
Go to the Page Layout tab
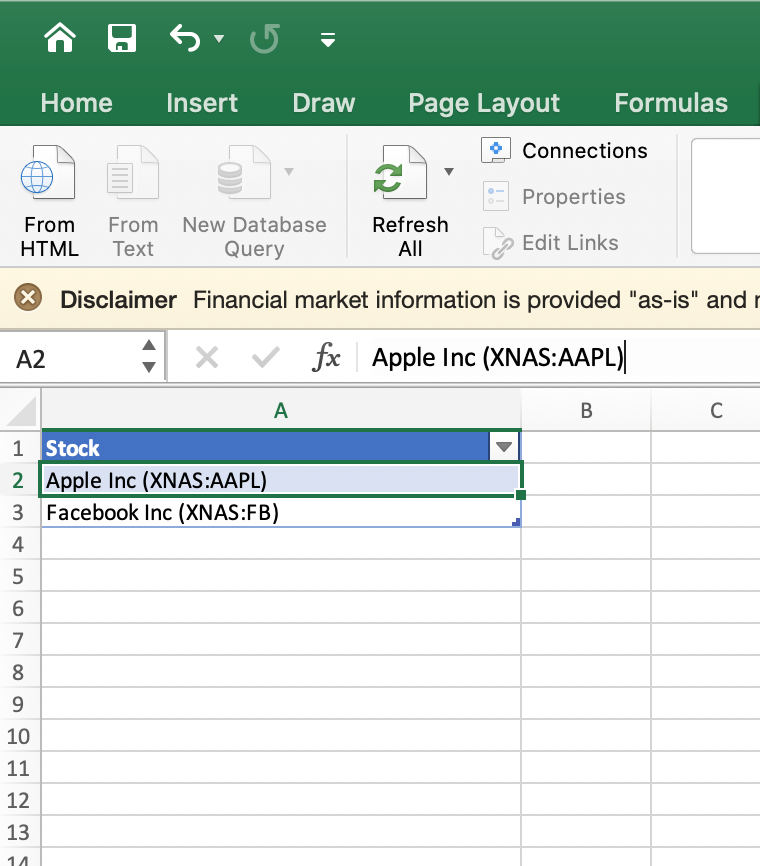click(x=484, y=103)
